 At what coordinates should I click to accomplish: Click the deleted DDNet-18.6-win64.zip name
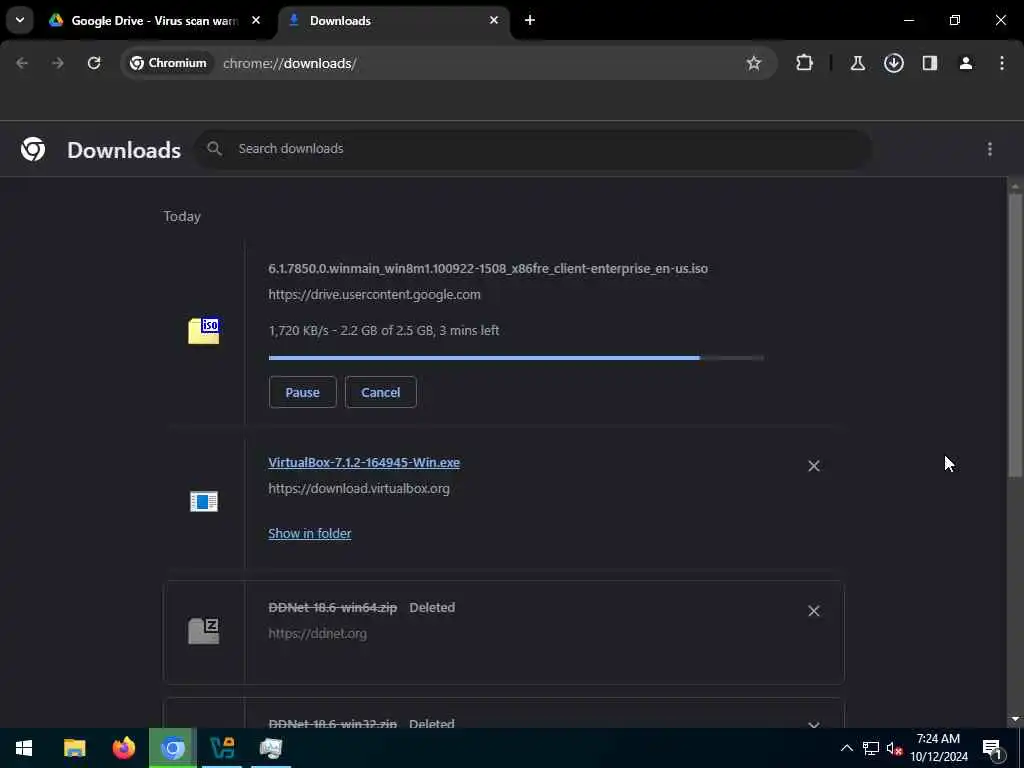(x=332, y=607)
